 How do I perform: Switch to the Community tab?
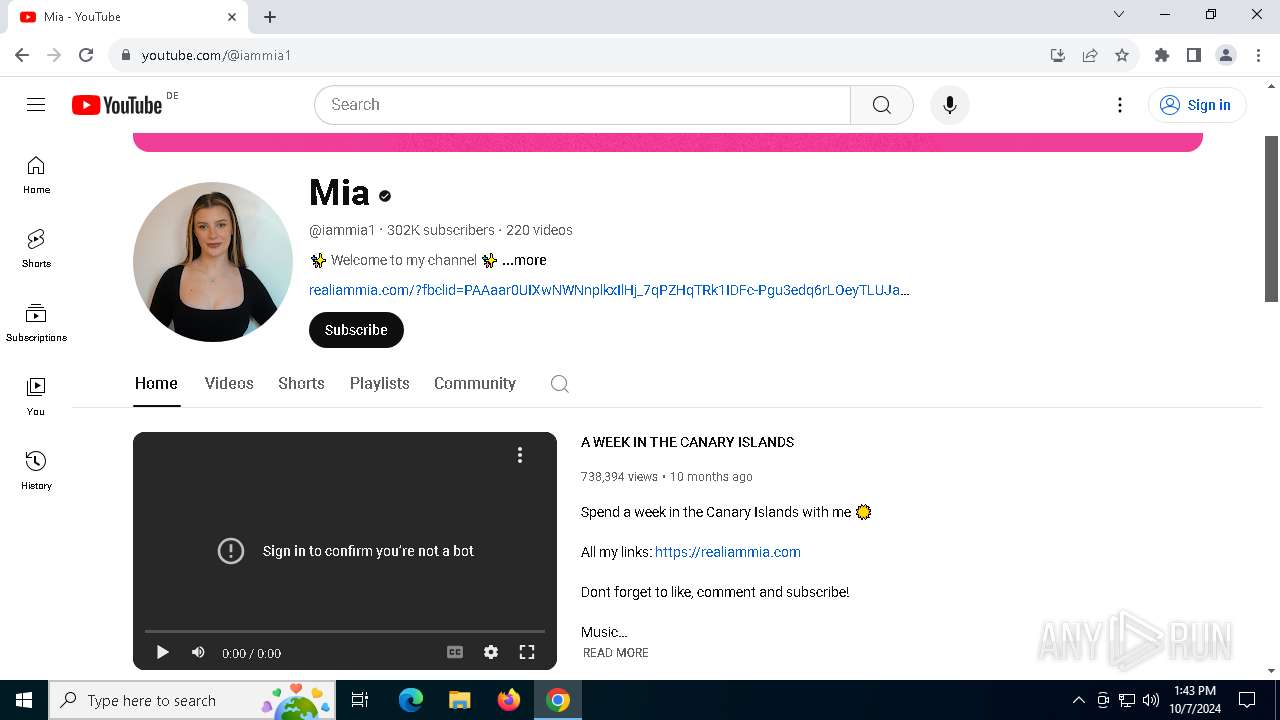pyautogui.click(x=475, y=383)
